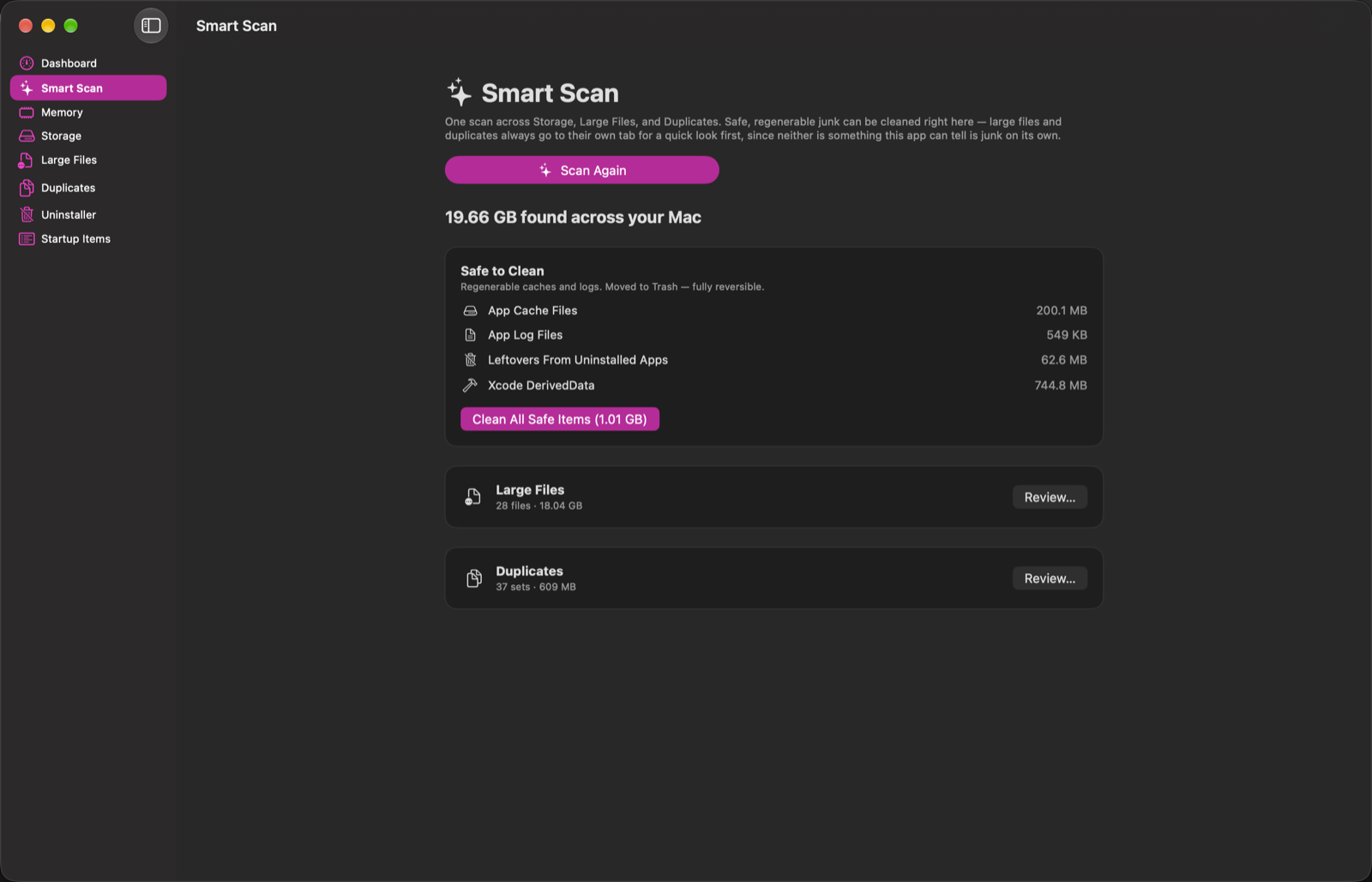Image resolution: width=1372 pixels, height=882 pixels.
Task: Click the trash icon next to Leftovers From Uninstalled Apps
Action: pyautogui.click(x=470, y=360)
